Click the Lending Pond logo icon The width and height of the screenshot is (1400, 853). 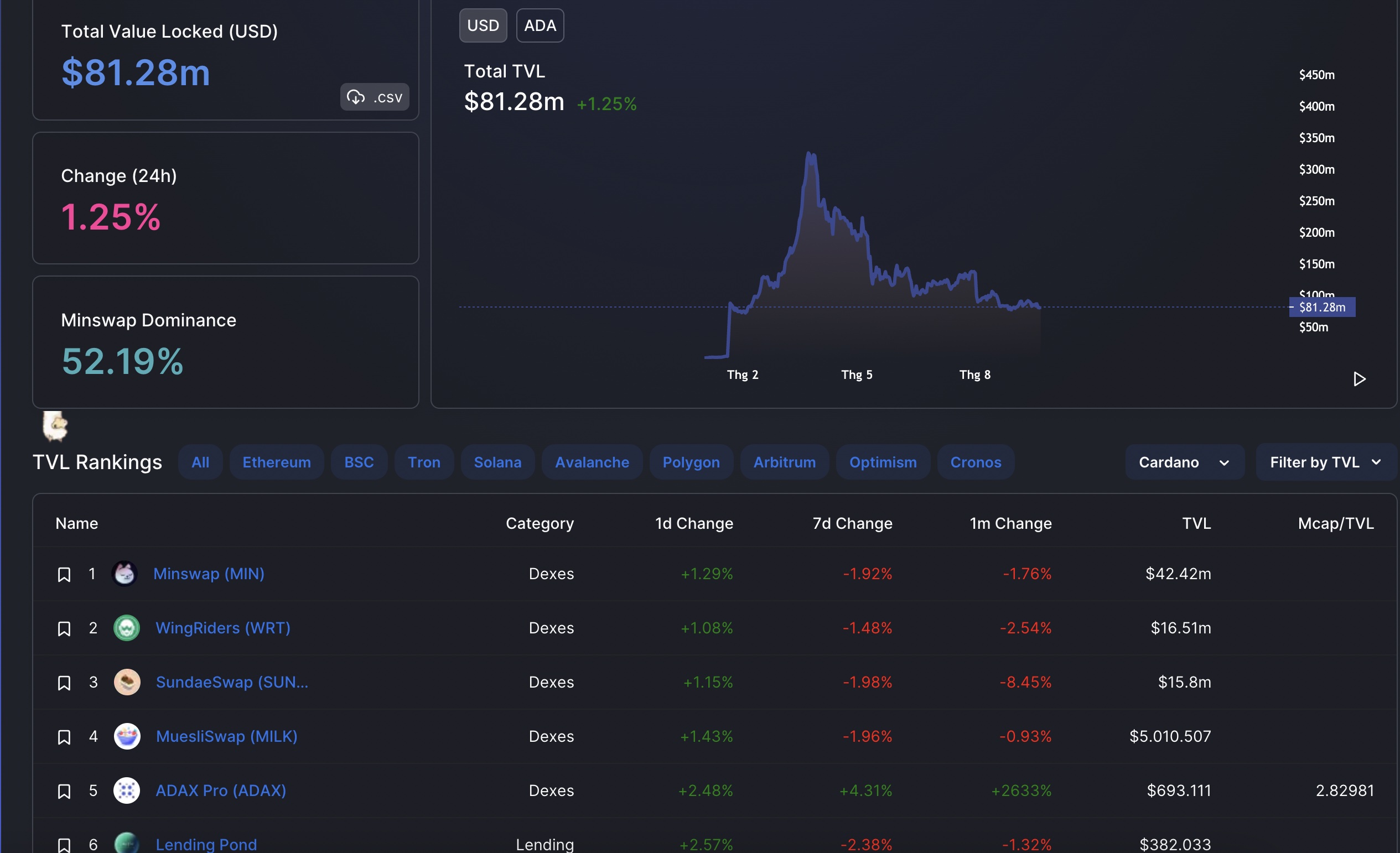127,843
